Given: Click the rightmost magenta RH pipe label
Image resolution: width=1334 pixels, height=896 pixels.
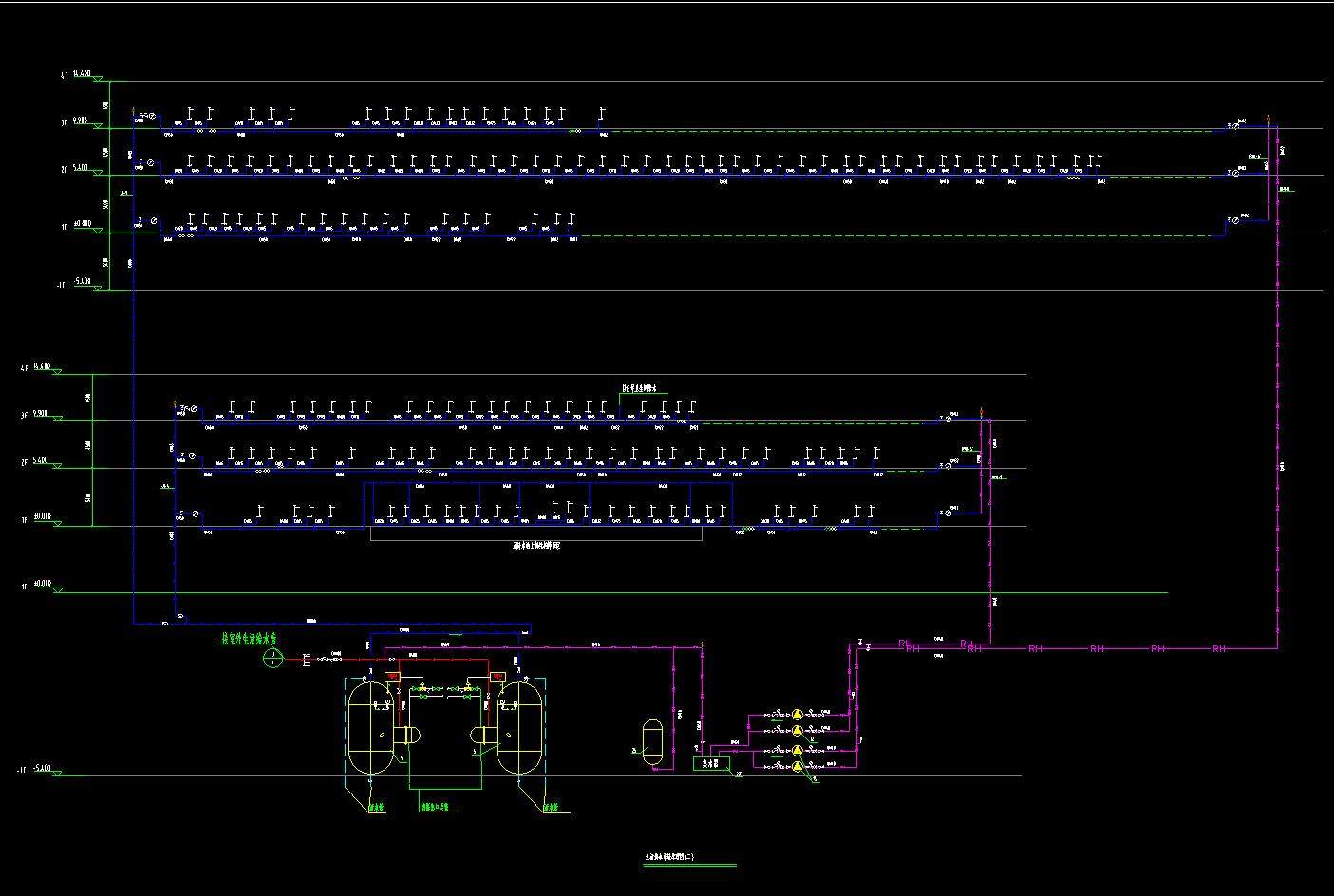Looking at the screenshot, I should pos(1219,648).
